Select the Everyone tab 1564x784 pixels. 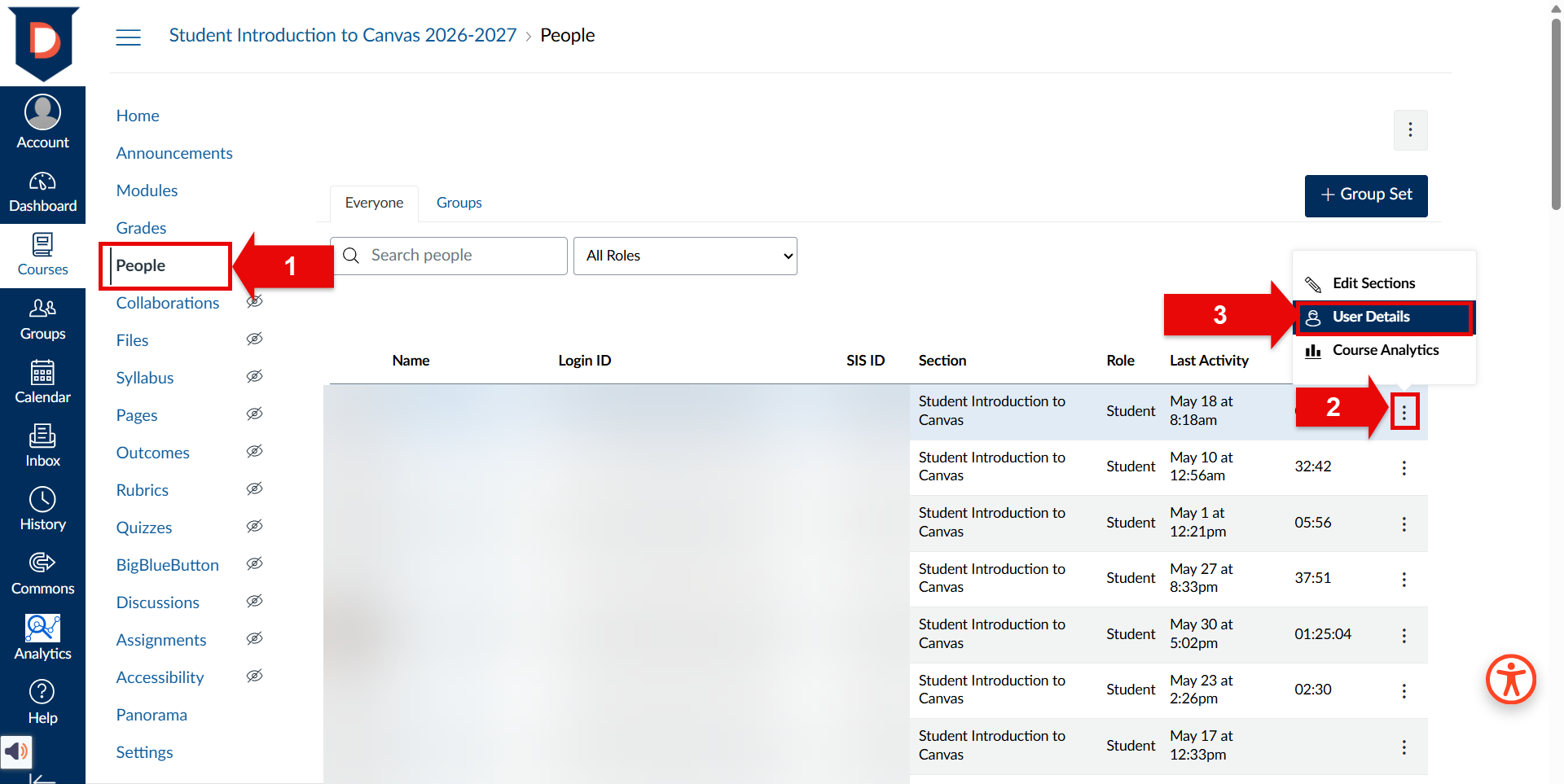(374, 203)
